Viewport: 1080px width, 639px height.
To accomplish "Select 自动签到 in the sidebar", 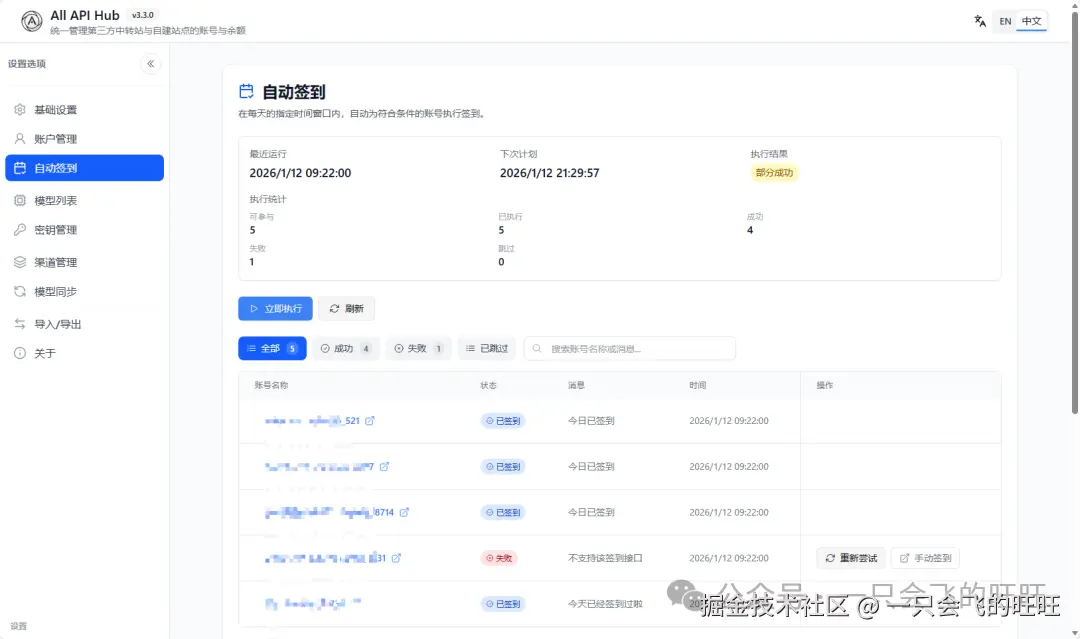I will (84, 168).
